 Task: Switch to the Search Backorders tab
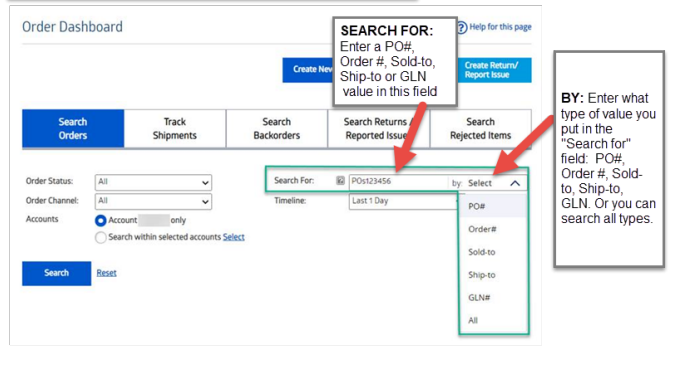tap(277, 129)
